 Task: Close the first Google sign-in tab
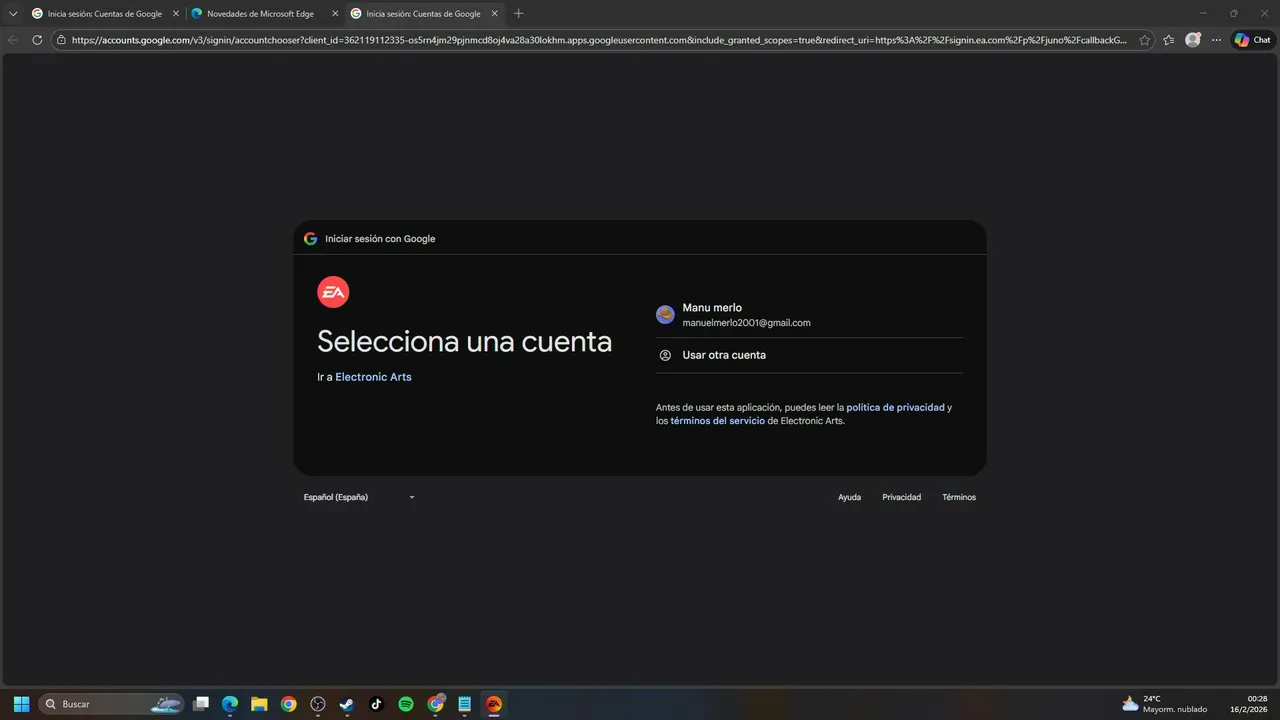tap(175, 14)
